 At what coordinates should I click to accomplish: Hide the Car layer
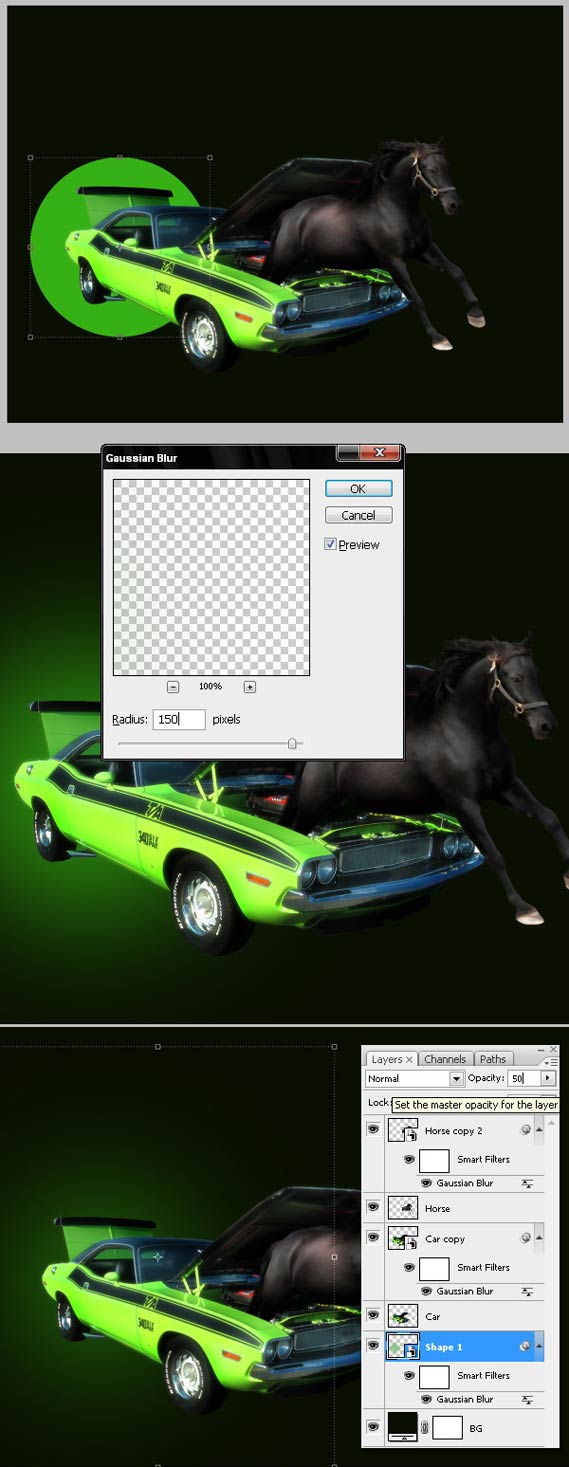(x=373, y=1316)
